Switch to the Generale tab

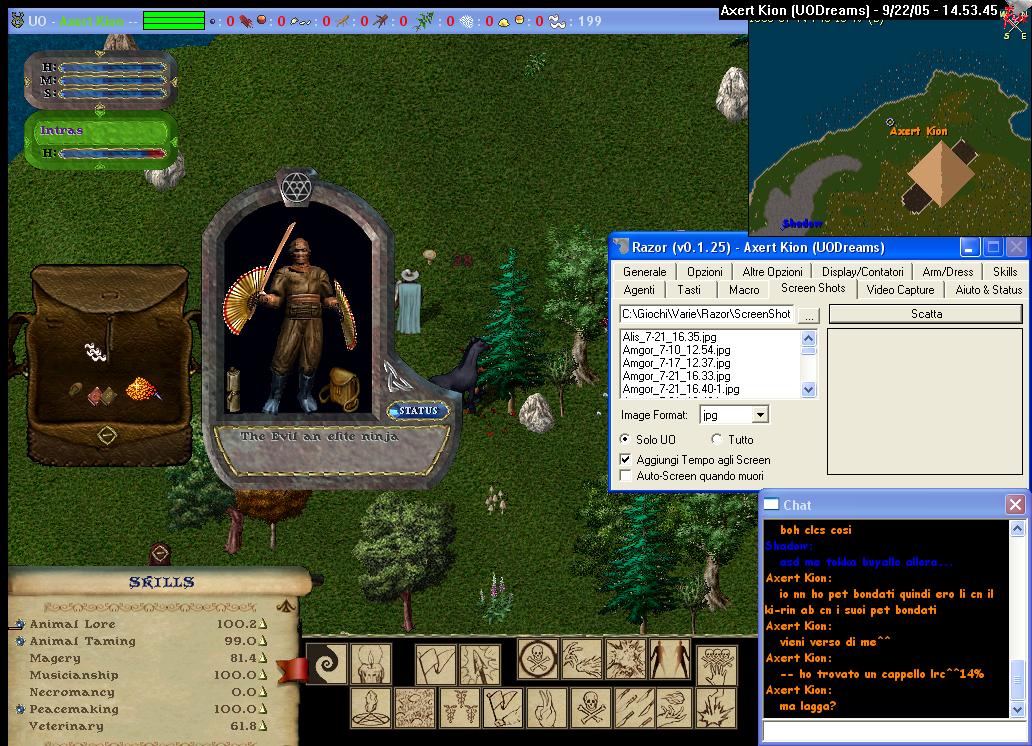644,271
